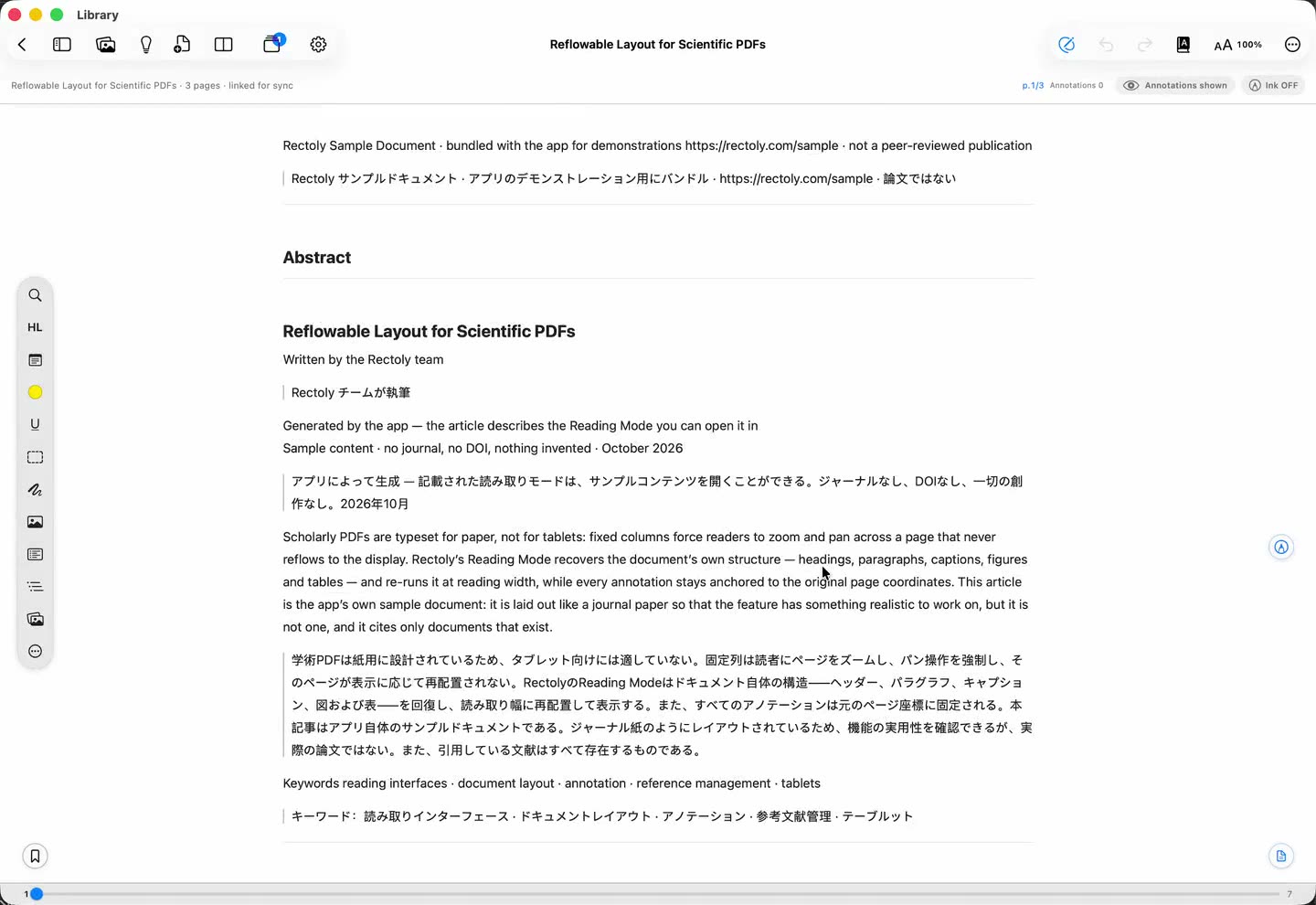Viewport: 1316px width, 905px height.
Task: Click the Annotations 0 counter
Action: coord(1077,85)
